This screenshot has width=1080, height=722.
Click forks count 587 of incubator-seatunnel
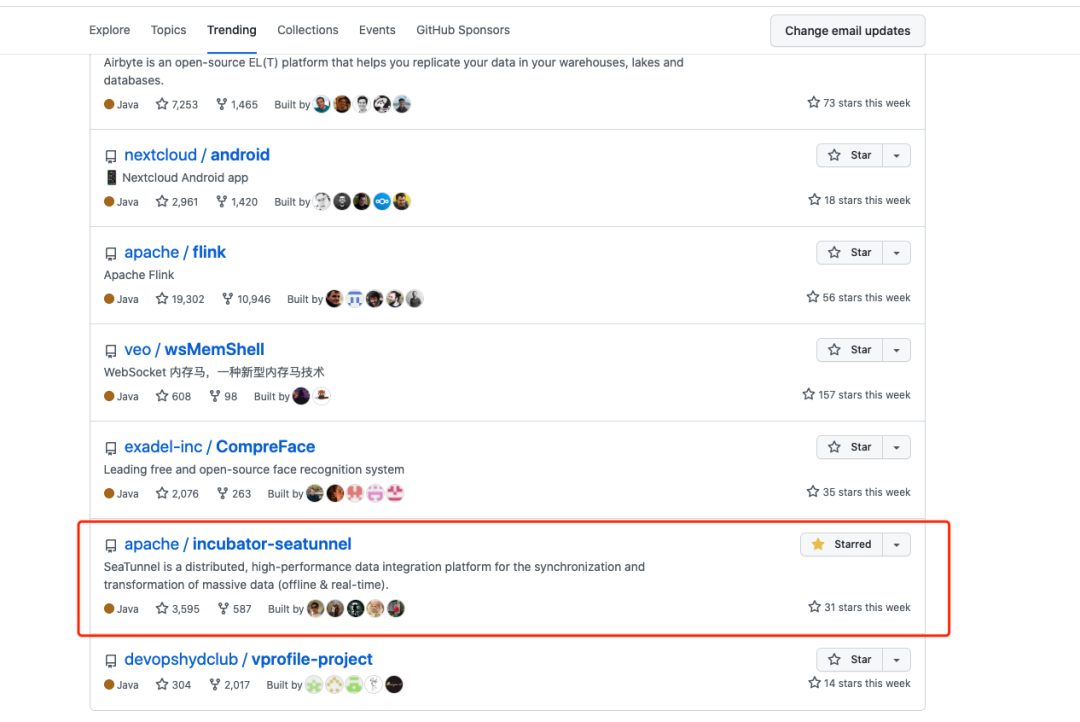click(235, 609)
